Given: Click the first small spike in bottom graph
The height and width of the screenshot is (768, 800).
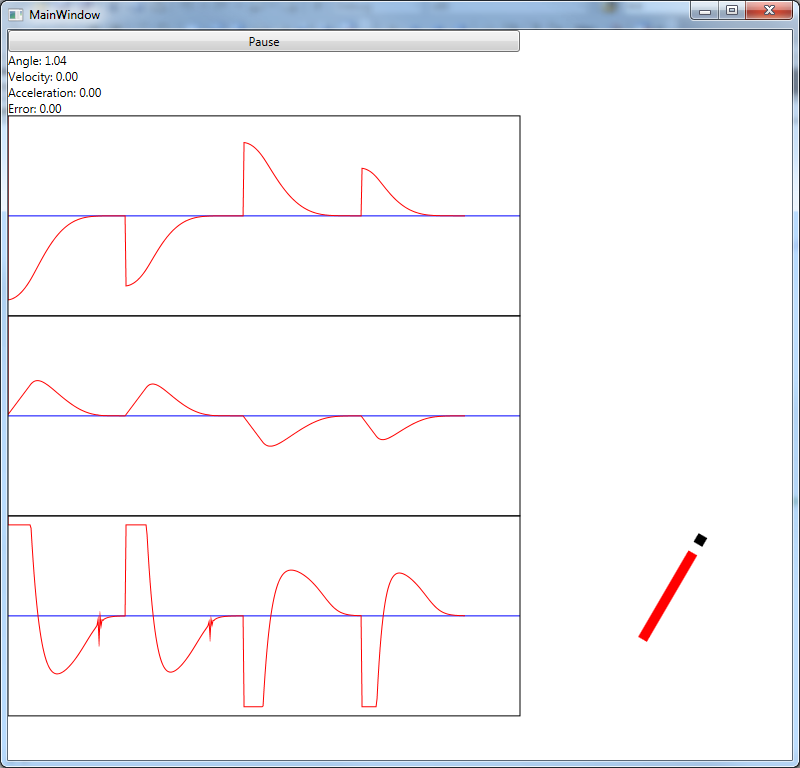Looking at the screenshot, I should point(99,630).
